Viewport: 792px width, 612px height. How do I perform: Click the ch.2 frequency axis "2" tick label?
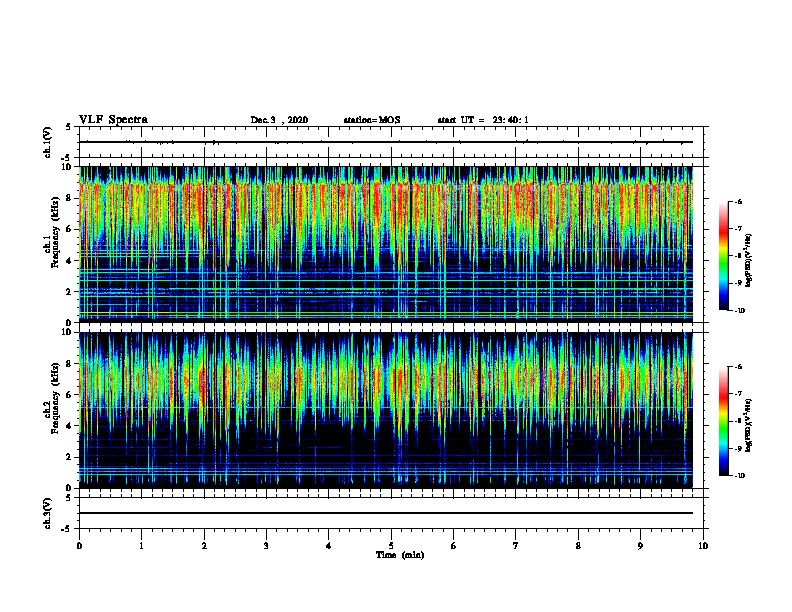[69, 457]
